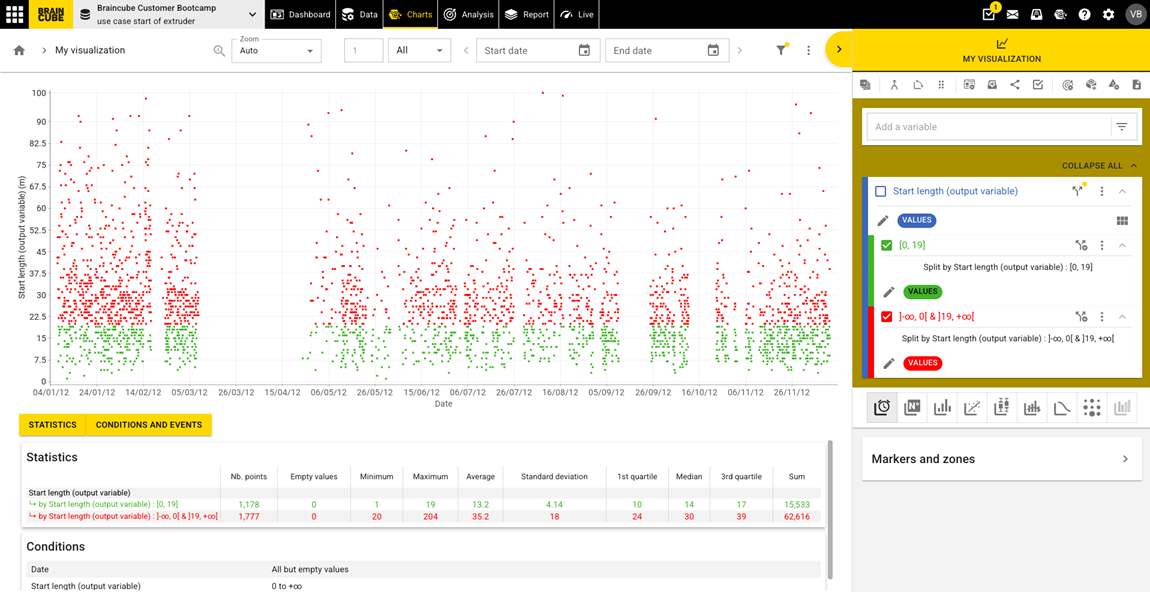This screenshot has width=1150, height=592.
Task: Open the Braincube Customer Bootcamp project dropdown
Action: 252,14
